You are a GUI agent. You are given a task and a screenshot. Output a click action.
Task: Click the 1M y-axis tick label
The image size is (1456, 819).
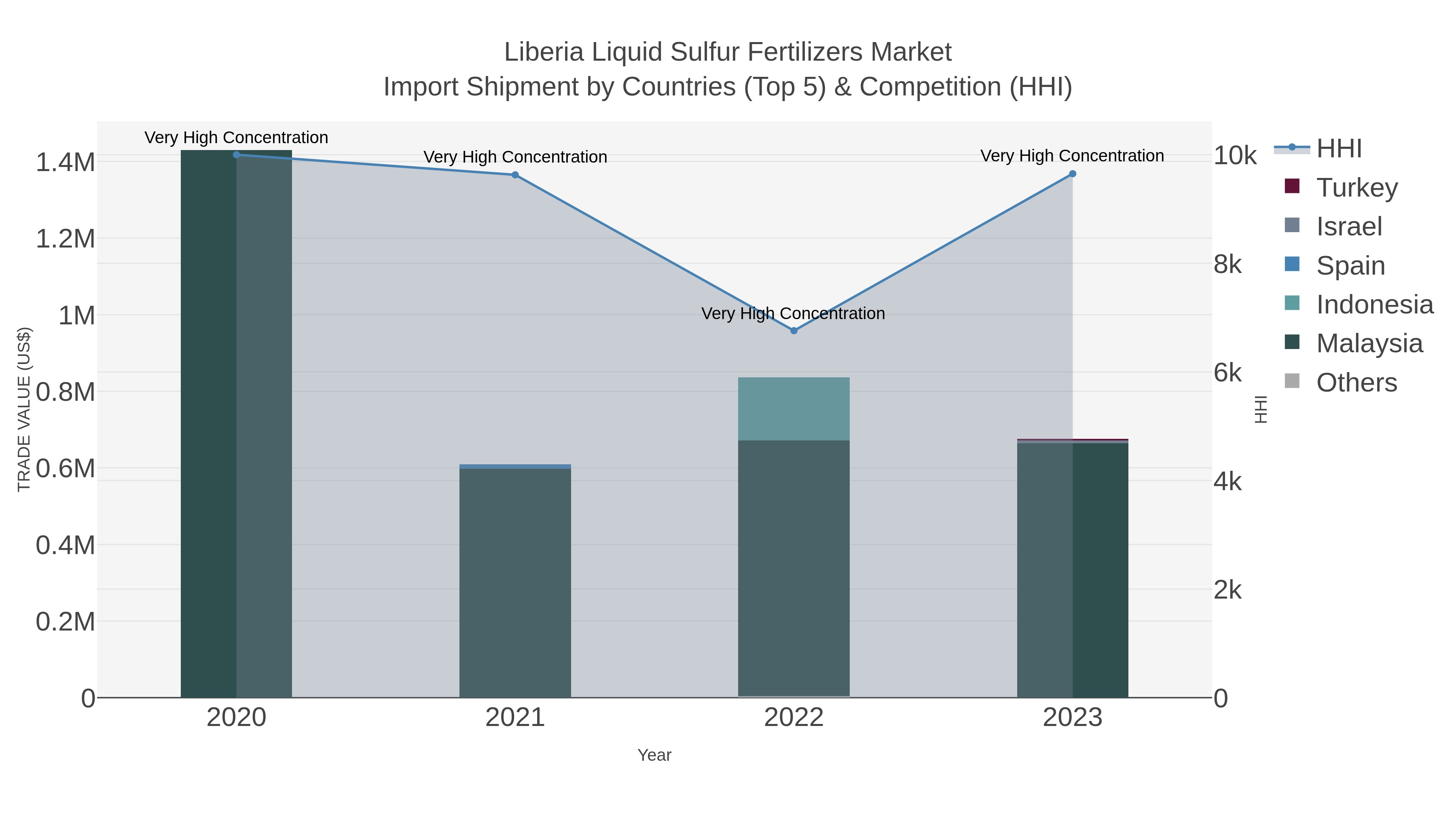pos(77,315)
